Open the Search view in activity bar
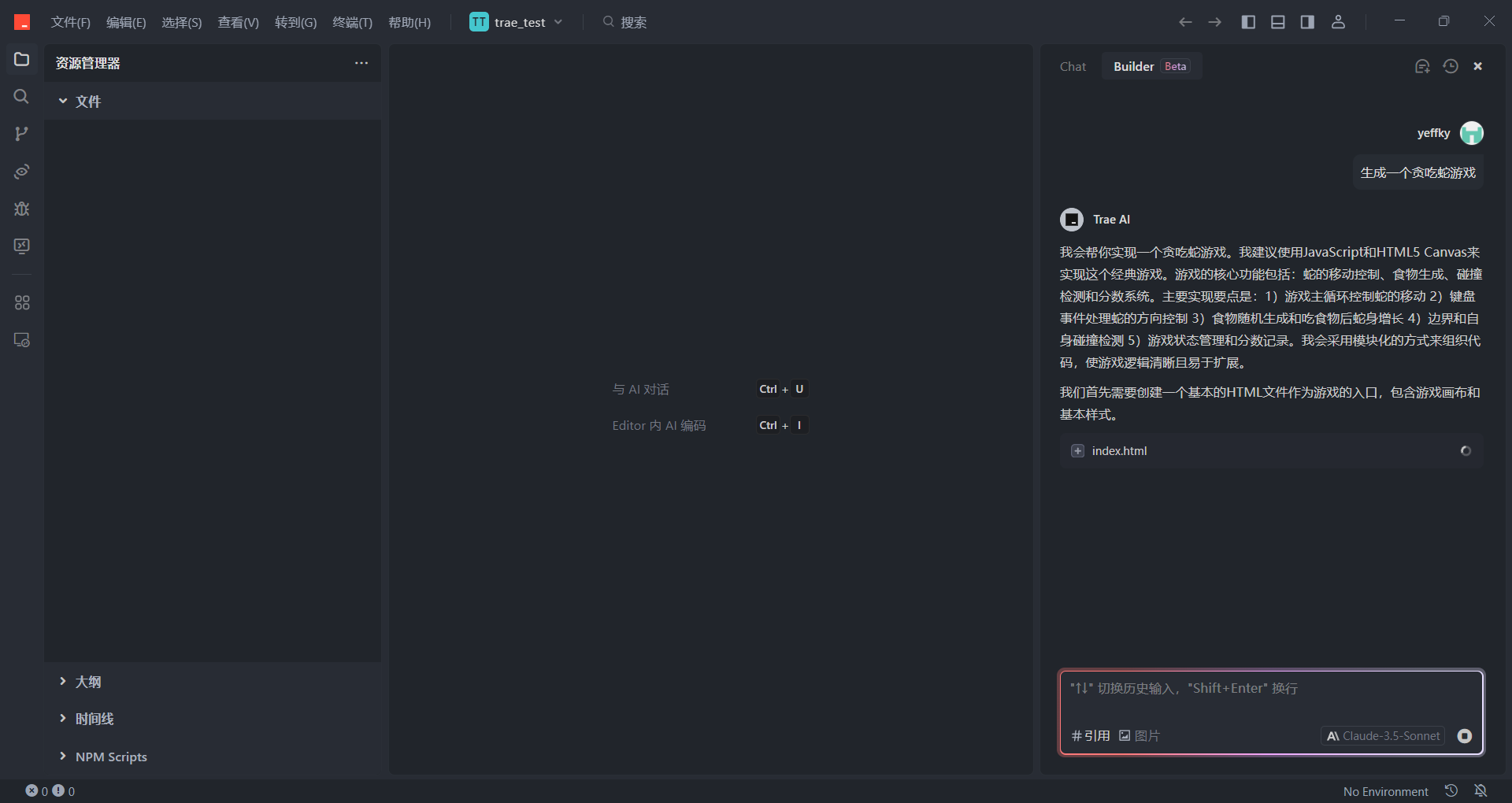 [x=21, y=96]
